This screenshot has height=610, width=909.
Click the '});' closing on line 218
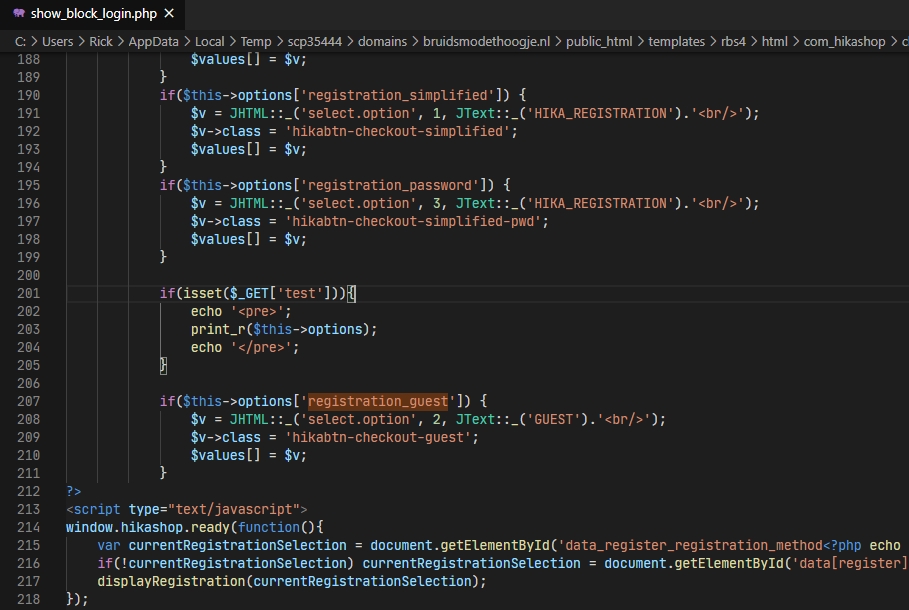(78, 600)
